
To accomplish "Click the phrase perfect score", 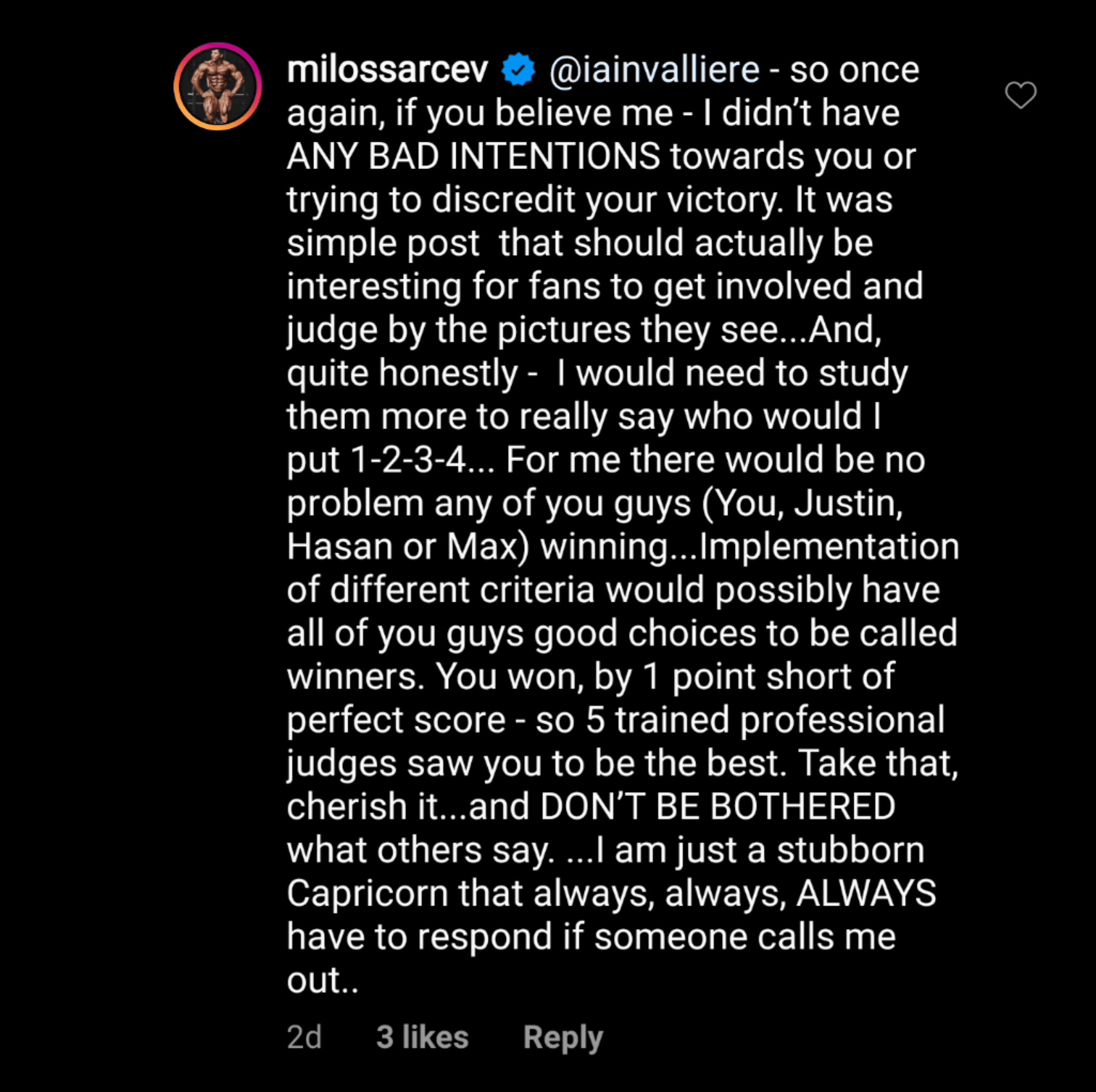I will point(396,720).
